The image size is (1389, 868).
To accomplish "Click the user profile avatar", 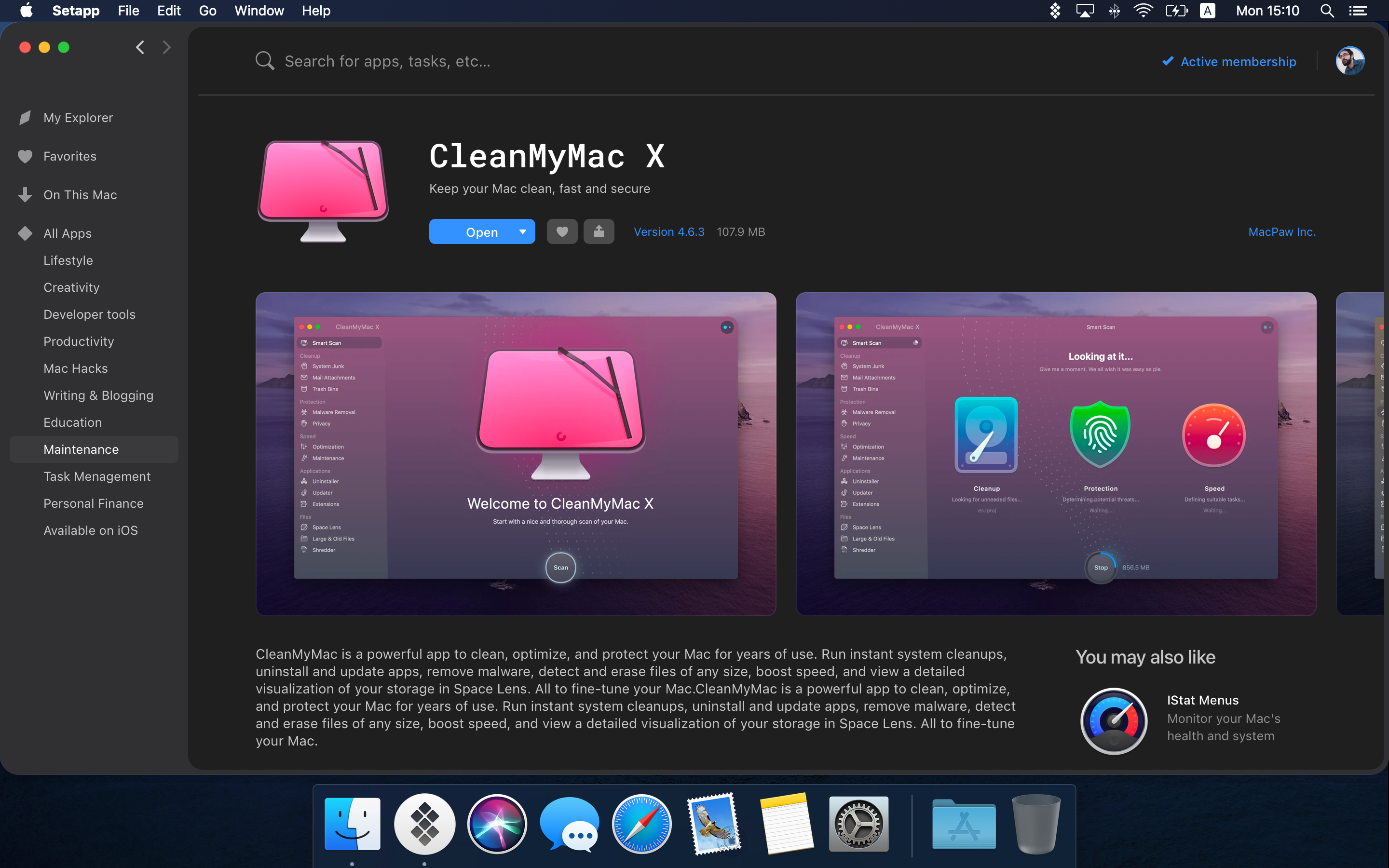I will [1349, 61].
